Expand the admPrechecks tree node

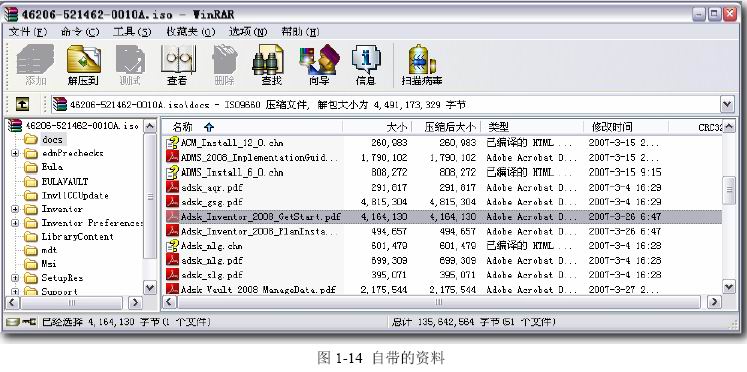tap(15, 153)
